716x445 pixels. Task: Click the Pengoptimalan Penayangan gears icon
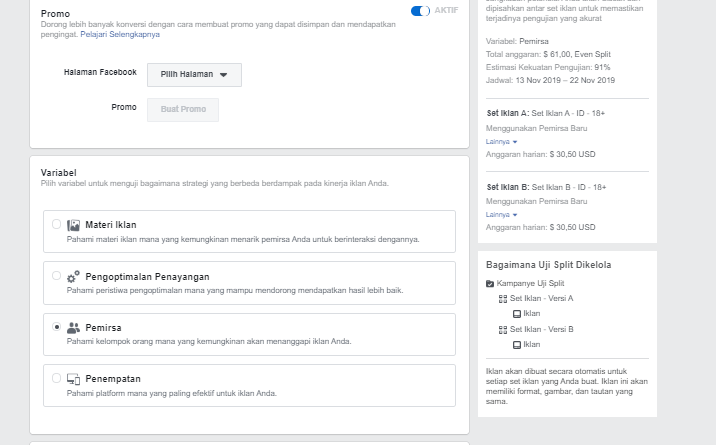[x=74, y=277]
